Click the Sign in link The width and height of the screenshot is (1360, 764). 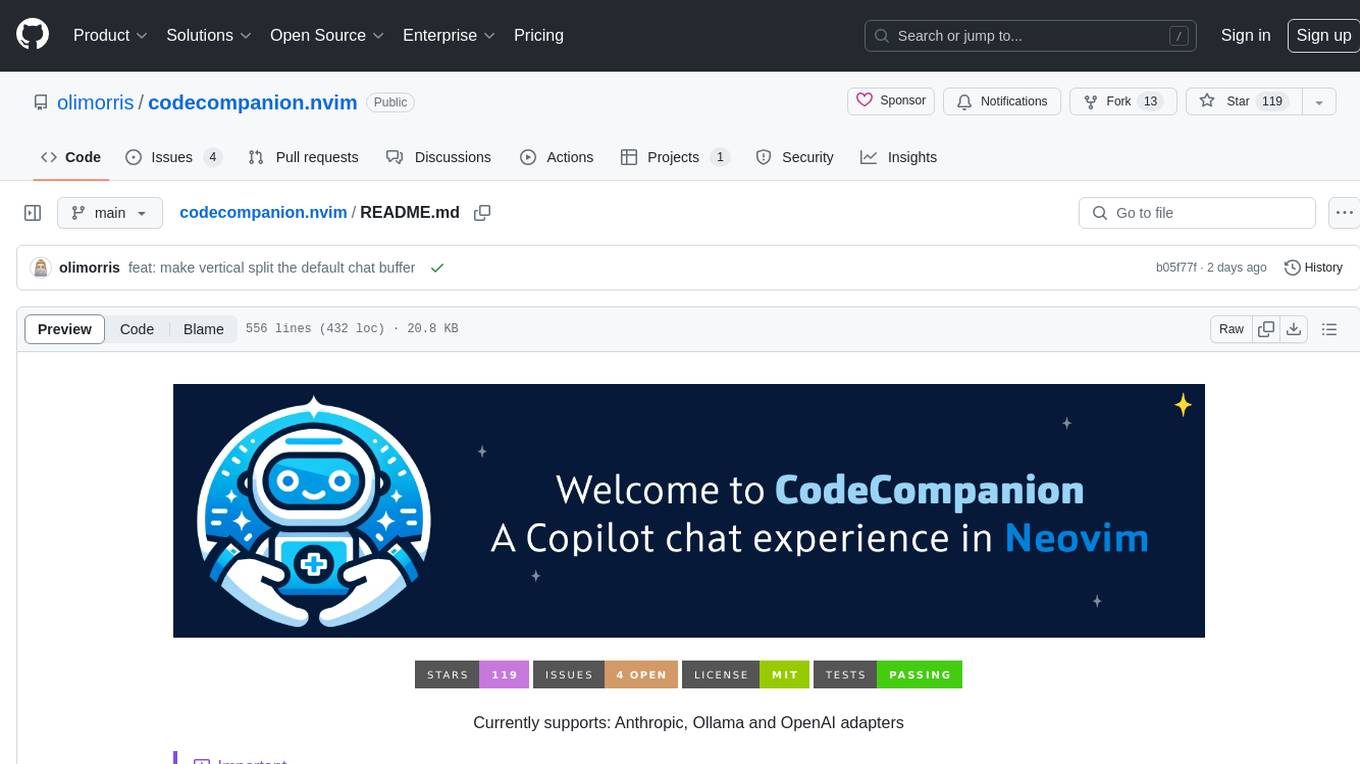click(x=1245, y=35)
